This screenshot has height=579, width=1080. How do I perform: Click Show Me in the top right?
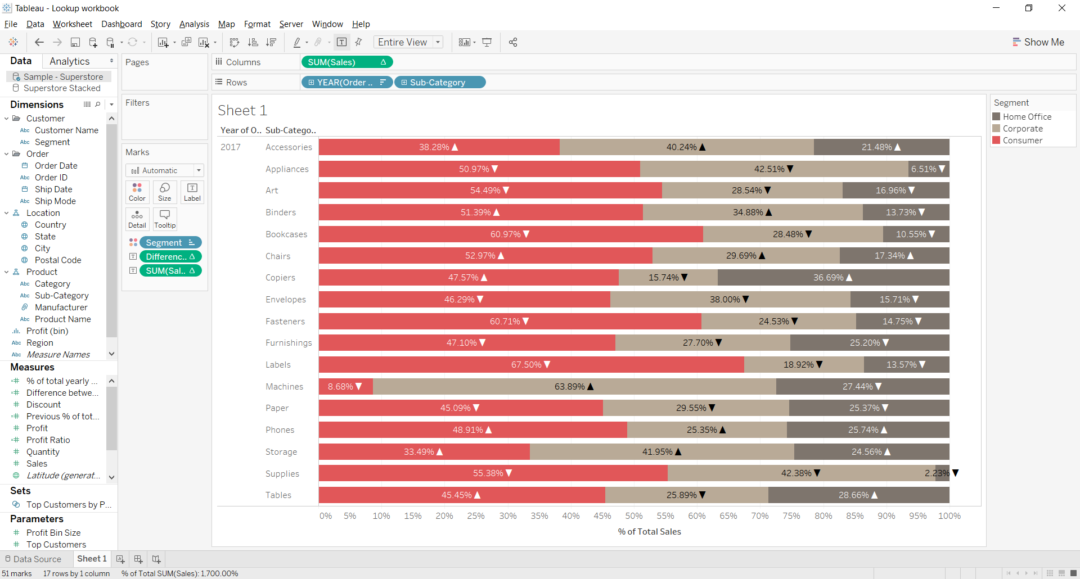pos(1040,42)
